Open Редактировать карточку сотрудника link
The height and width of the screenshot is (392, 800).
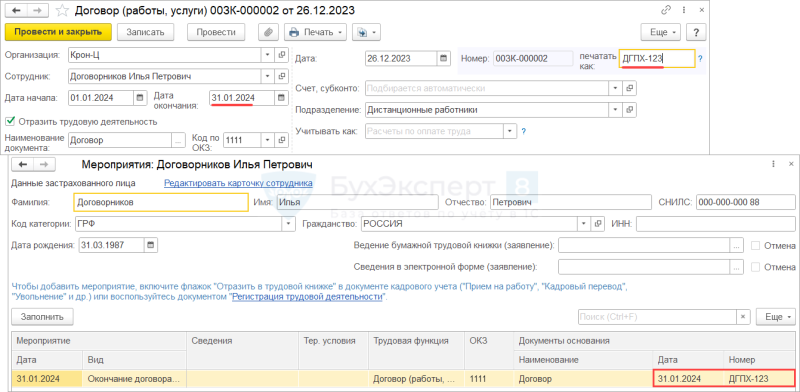[238, 183]
